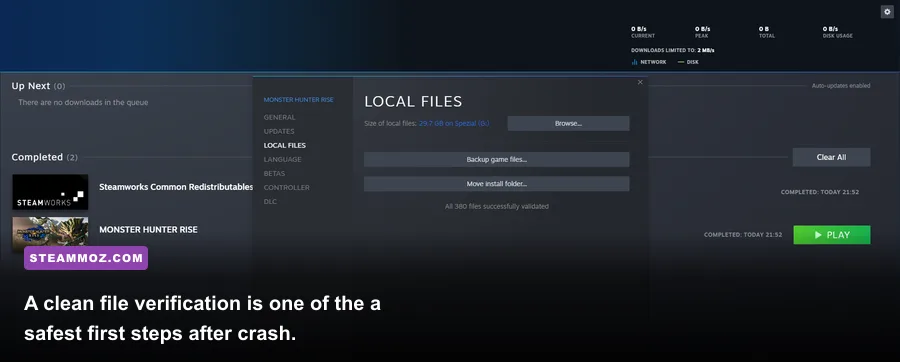Click Backup game files... button
900x362 pixels.
coord(496,159)
